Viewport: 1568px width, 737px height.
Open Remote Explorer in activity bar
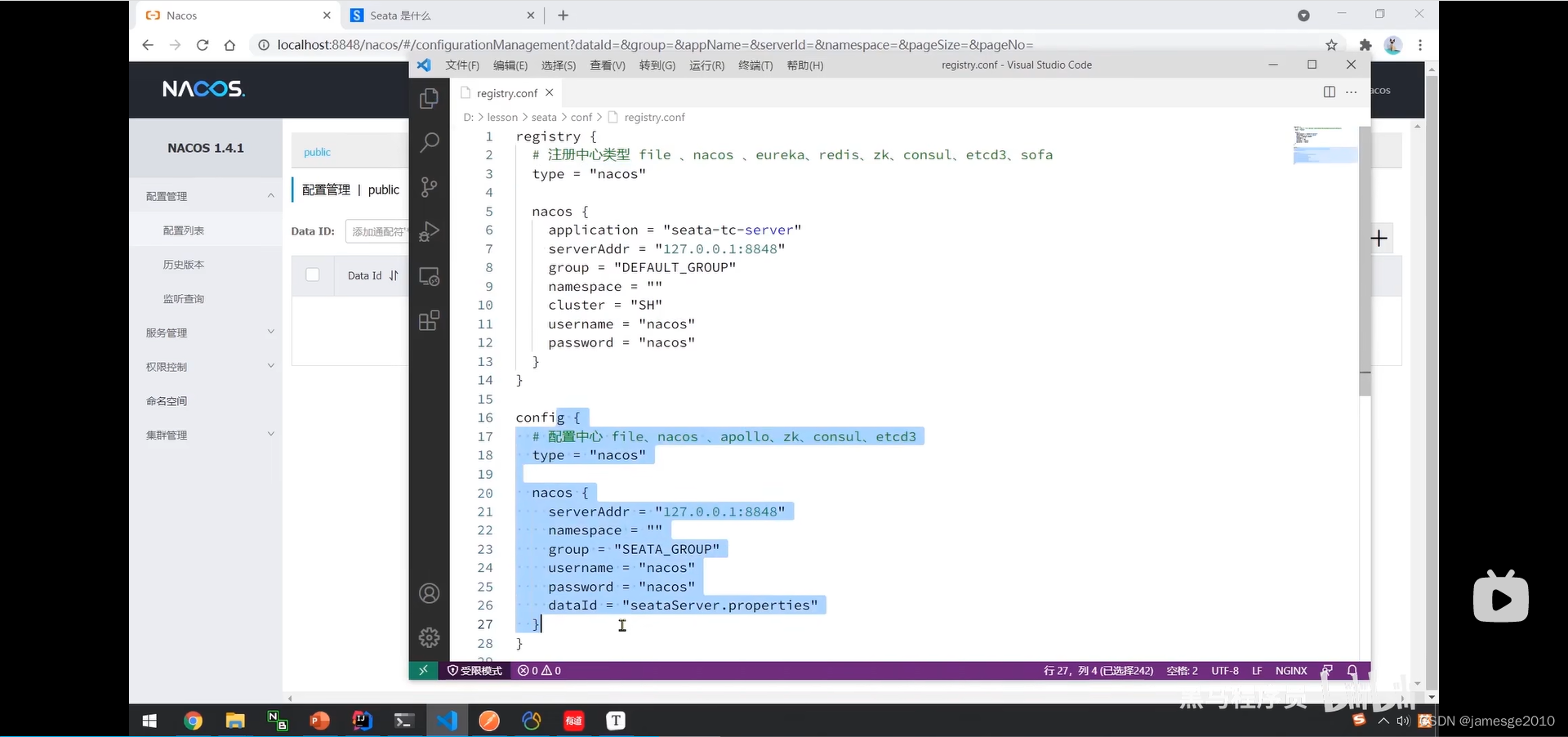429,276
